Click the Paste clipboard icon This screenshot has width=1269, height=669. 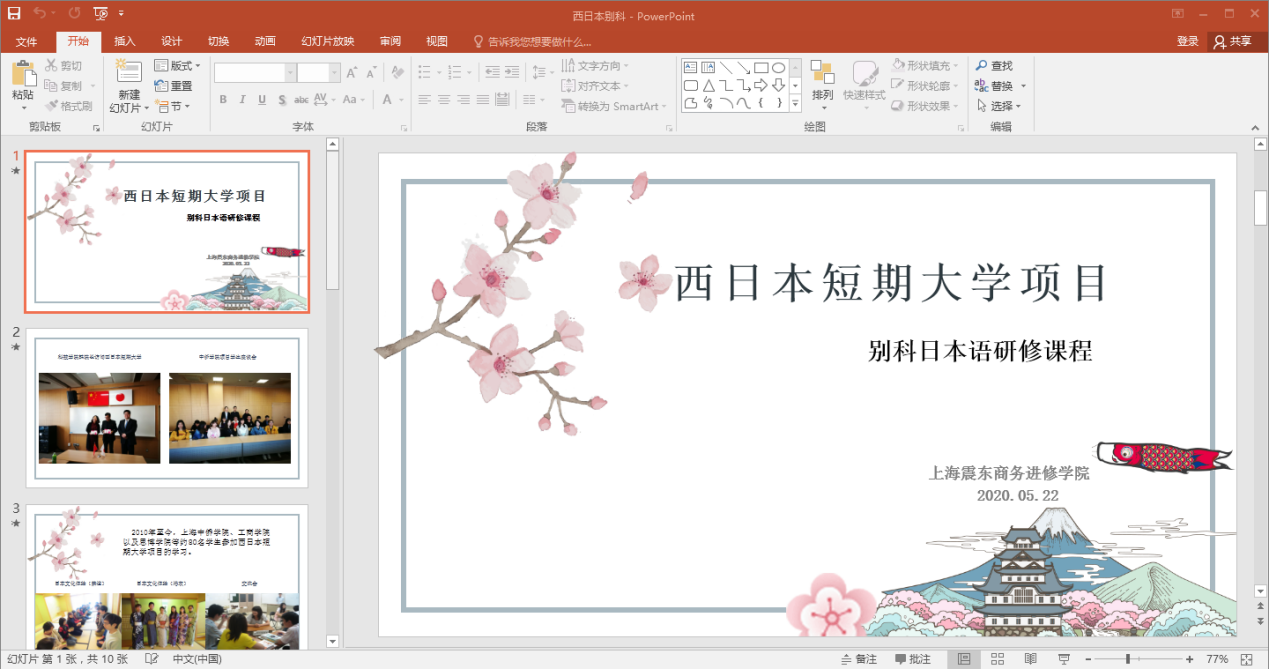pyautogui.click(x=23, y=75)
